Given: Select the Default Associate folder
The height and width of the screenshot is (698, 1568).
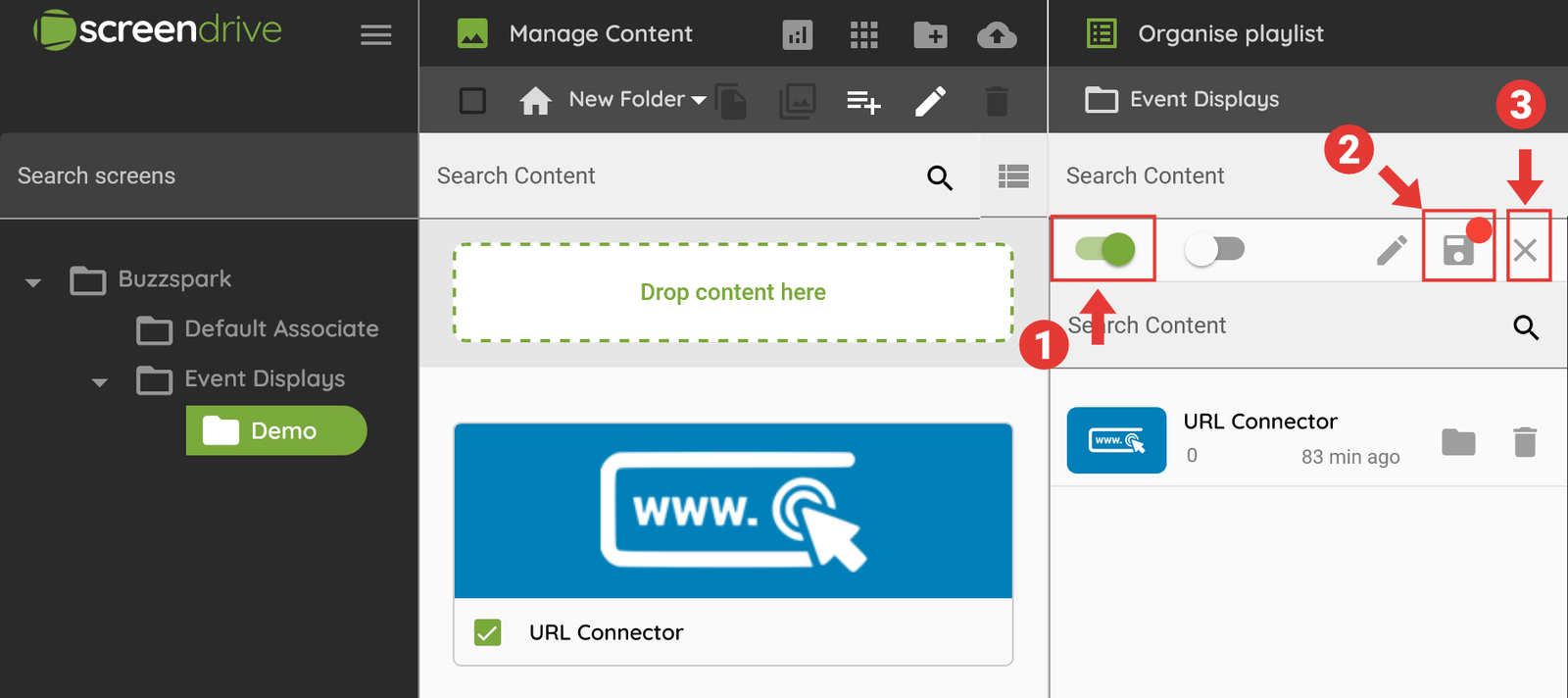Looking at the screenshot, I should point(280,329).
